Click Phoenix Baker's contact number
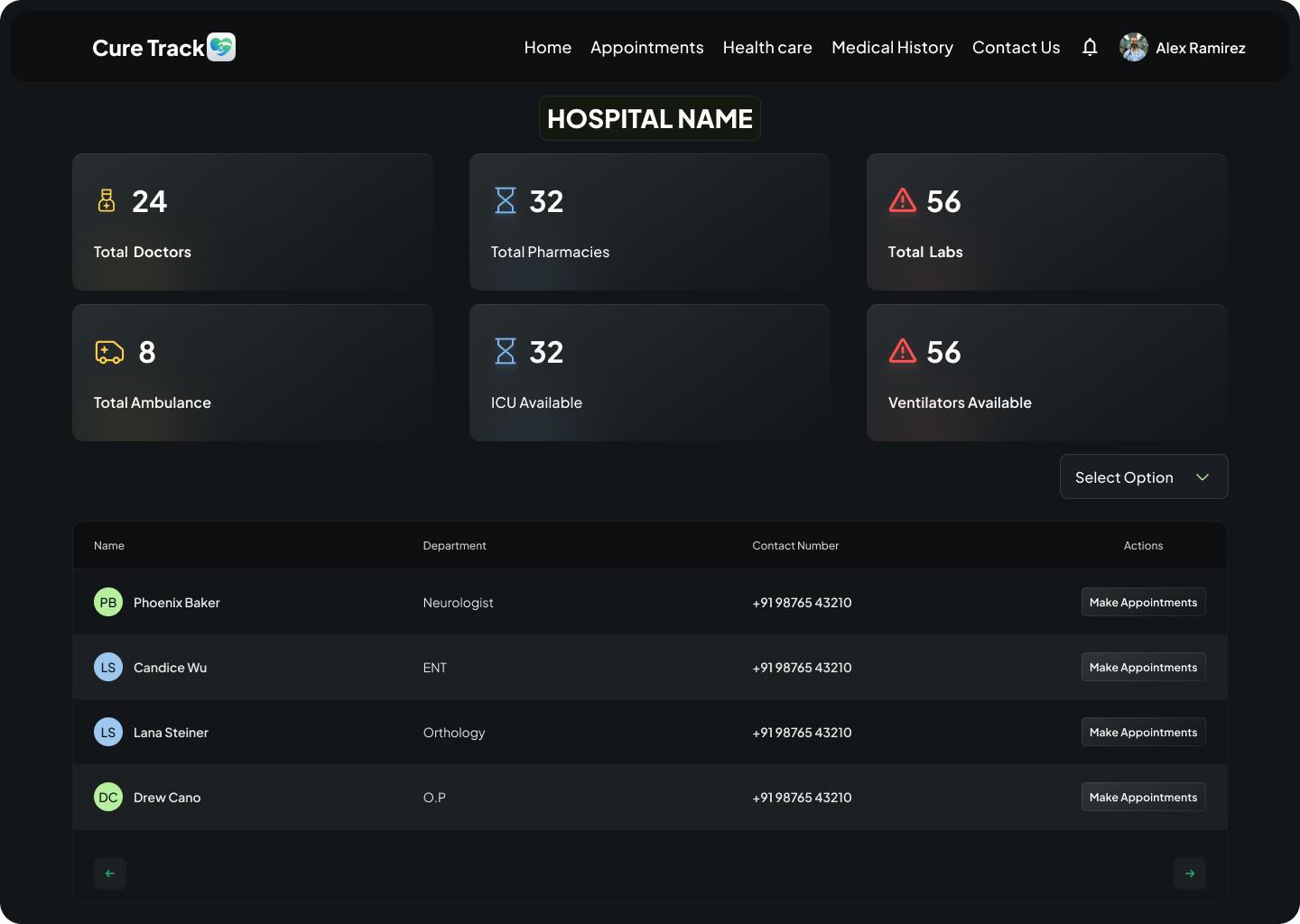 click(802, 602)
